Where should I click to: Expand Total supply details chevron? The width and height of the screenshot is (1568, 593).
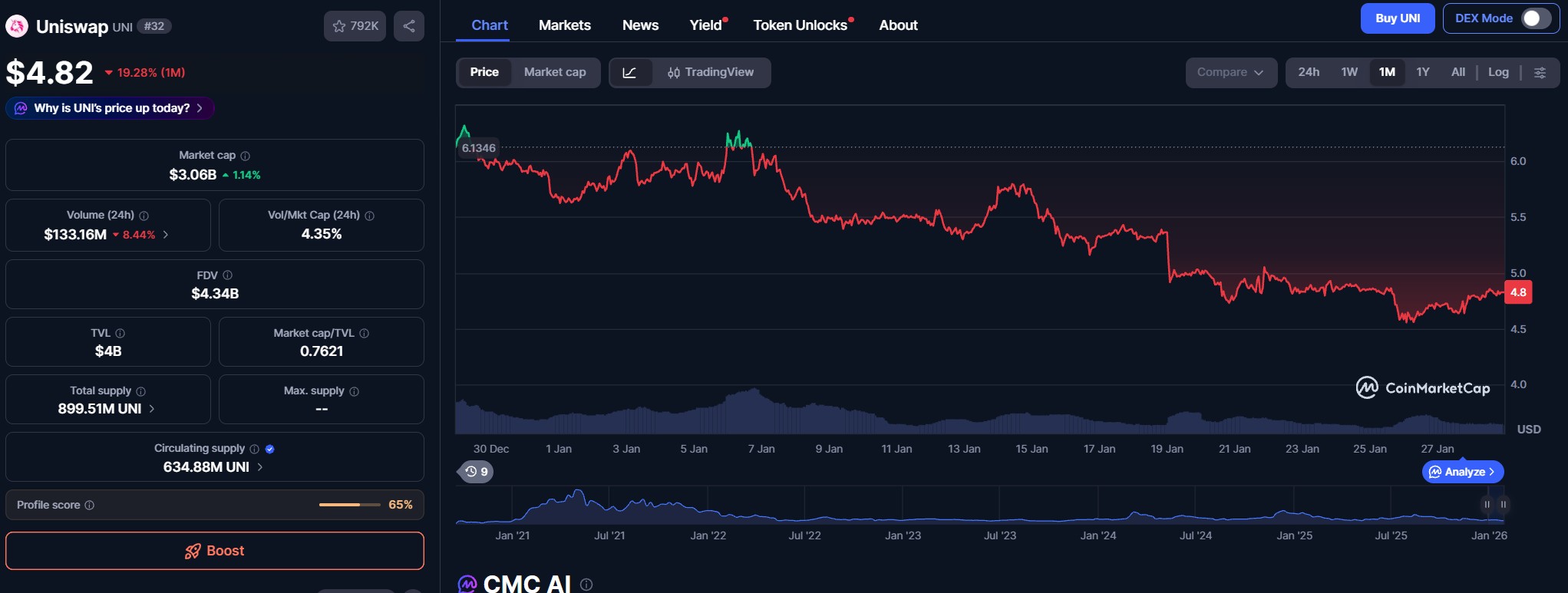pos(152,409)
